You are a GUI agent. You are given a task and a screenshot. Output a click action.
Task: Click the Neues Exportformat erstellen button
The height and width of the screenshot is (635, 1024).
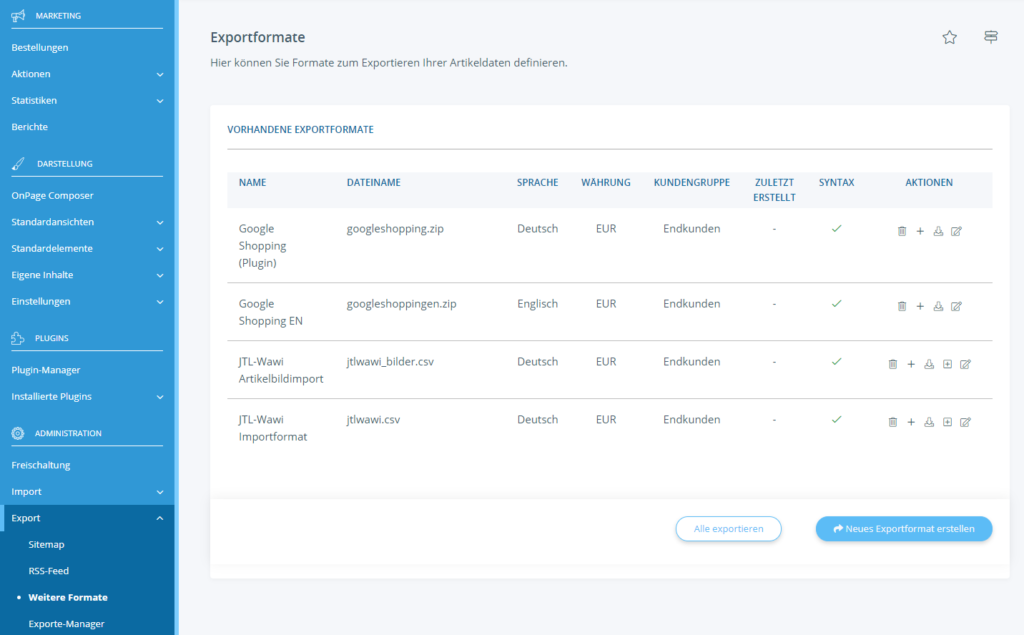click(903, 529)
